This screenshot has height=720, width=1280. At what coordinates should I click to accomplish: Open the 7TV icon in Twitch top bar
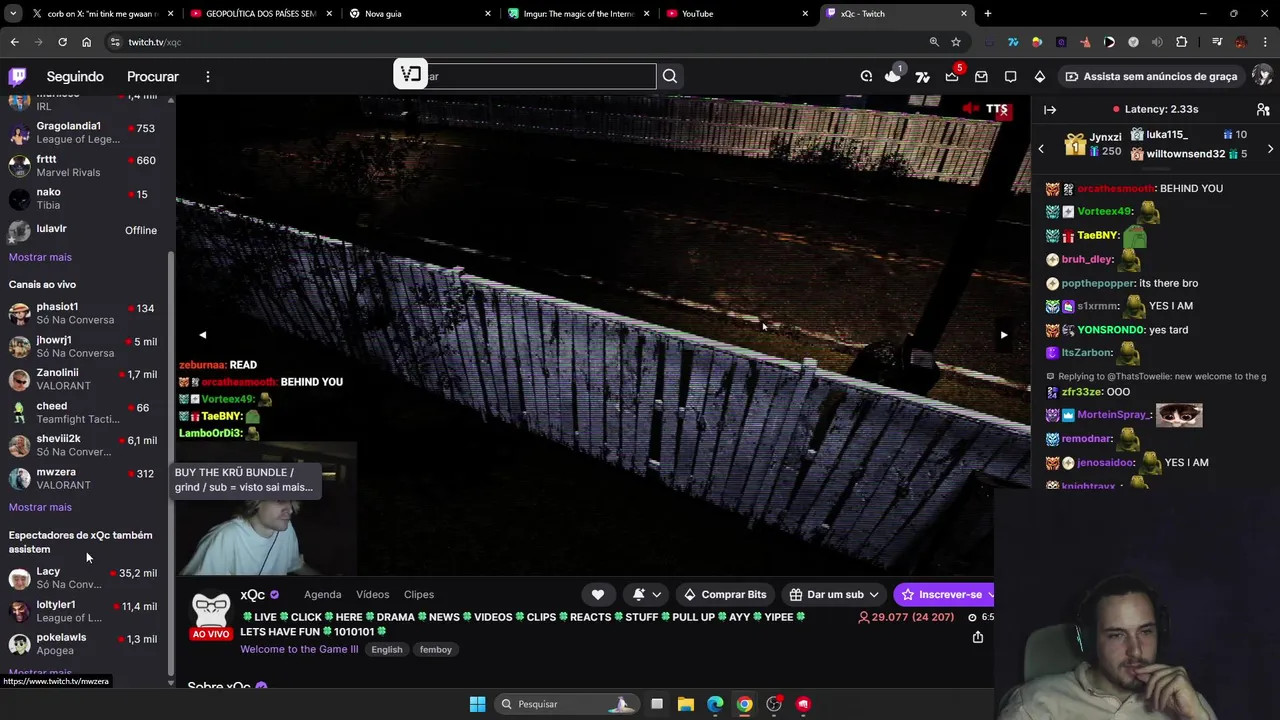[922, 76]
